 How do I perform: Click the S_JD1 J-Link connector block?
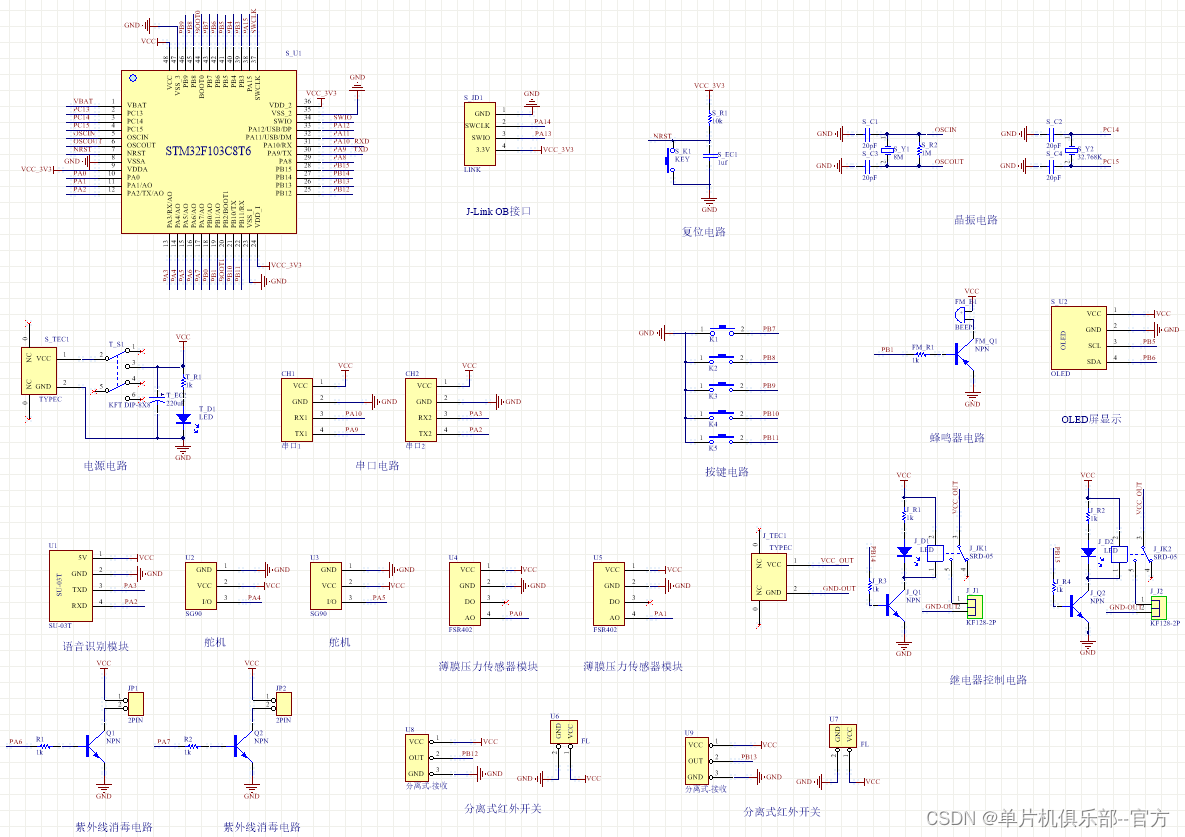(480, 134)
